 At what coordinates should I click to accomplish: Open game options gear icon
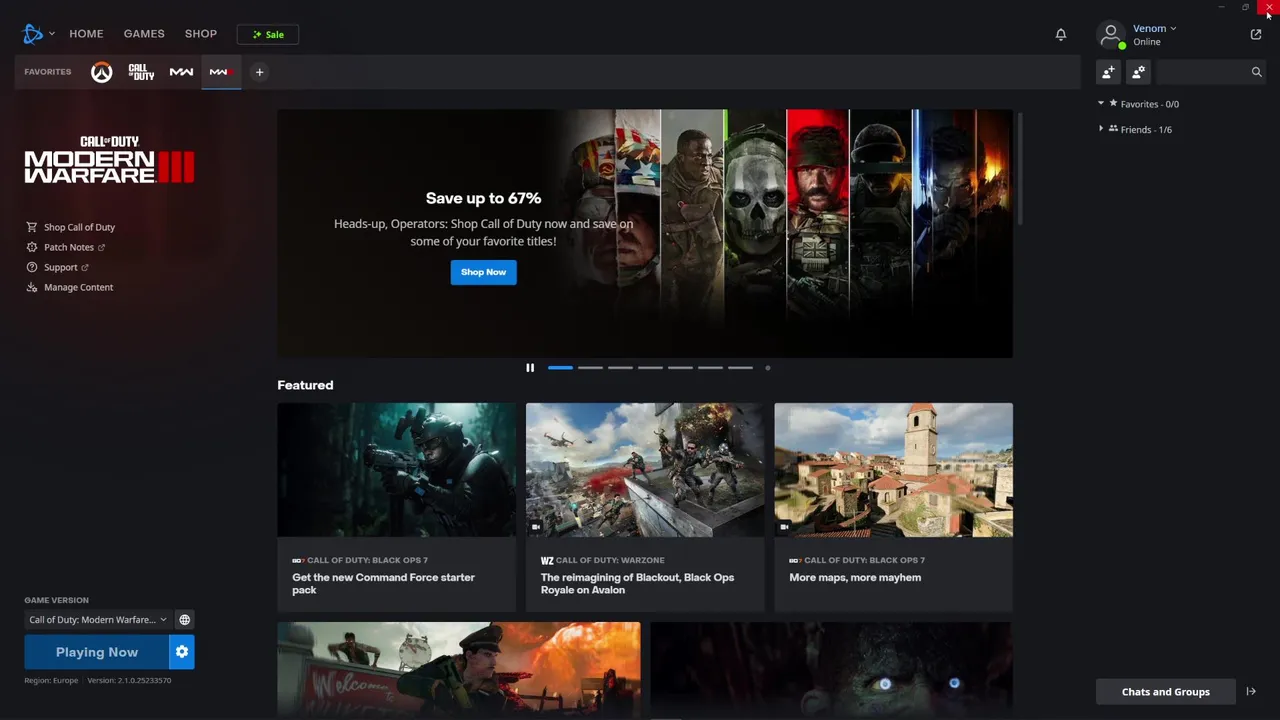182,652
